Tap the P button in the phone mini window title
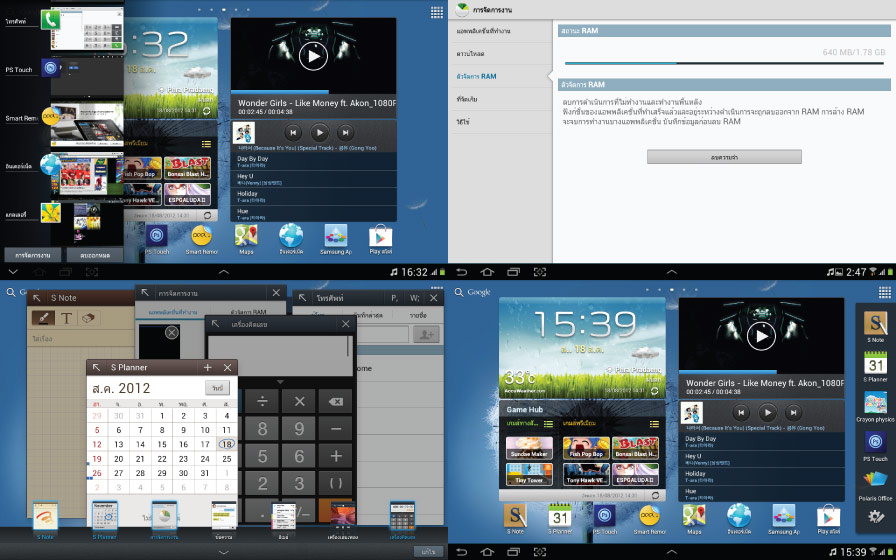Image resolution: width=896 pixels, height=560 pixels. [x=394, y=298]
